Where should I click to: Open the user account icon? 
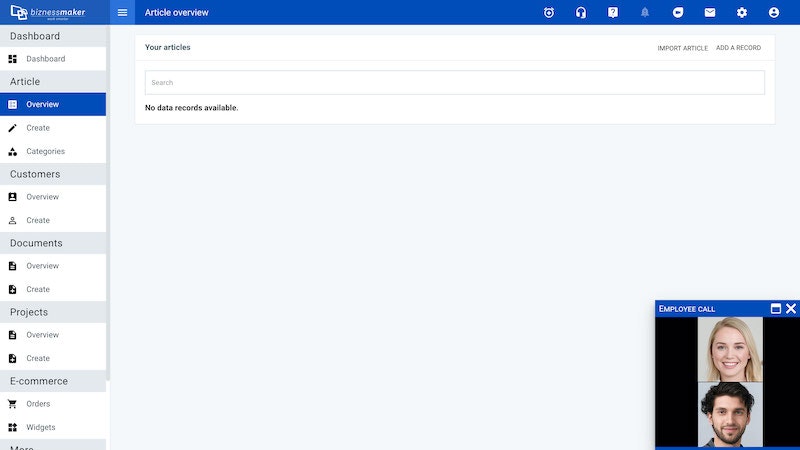coord(774,12)
